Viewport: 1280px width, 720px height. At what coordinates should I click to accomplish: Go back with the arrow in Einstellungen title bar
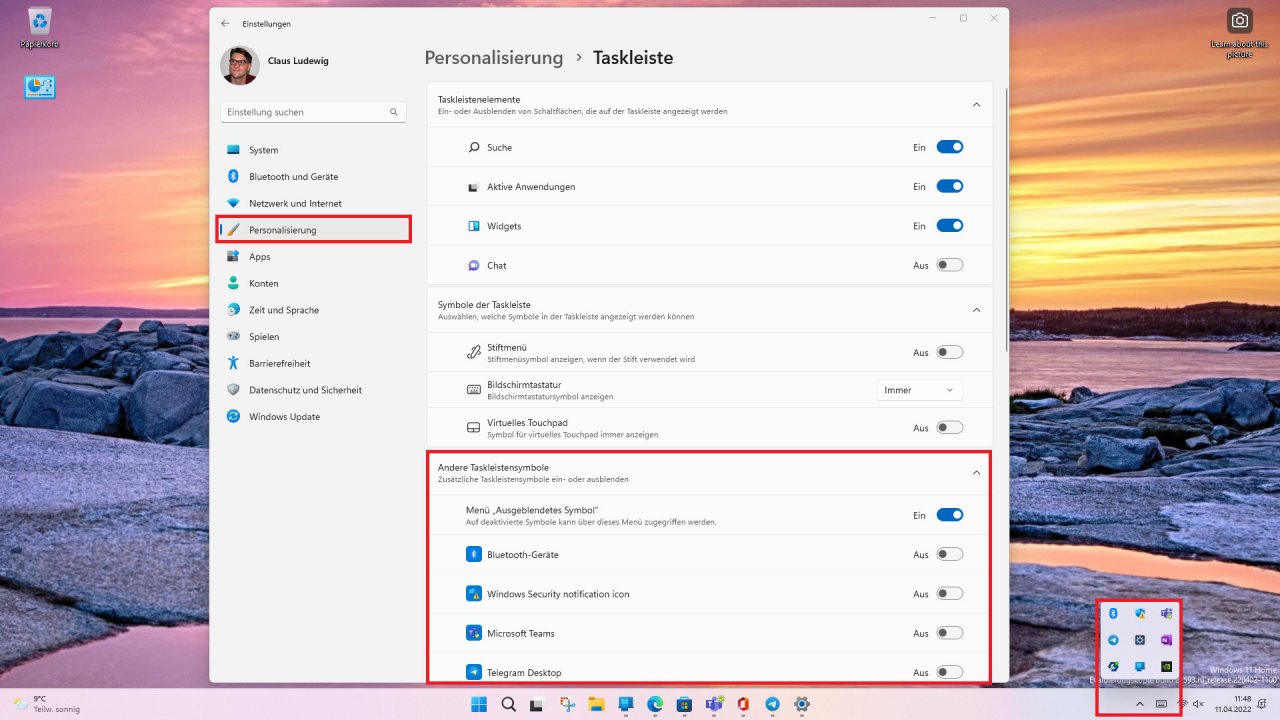pos(224,23)
